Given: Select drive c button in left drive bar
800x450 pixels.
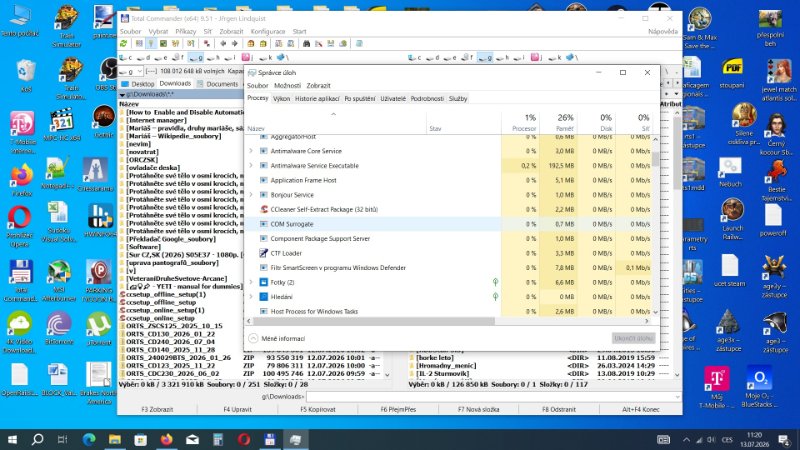Looking at the screenshot, I should 126,58.
